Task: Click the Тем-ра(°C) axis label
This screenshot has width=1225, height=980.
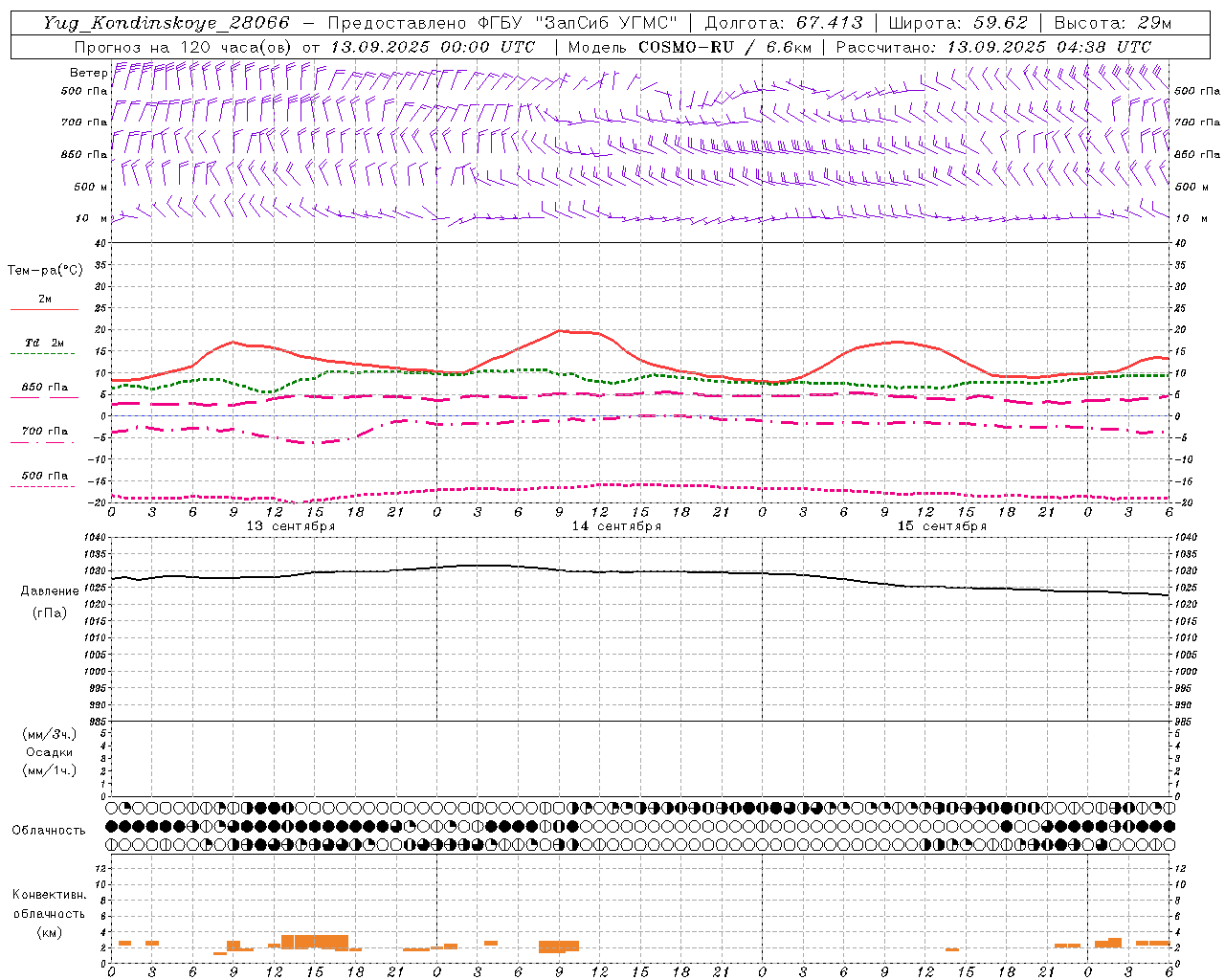Action: click(45, 271)
